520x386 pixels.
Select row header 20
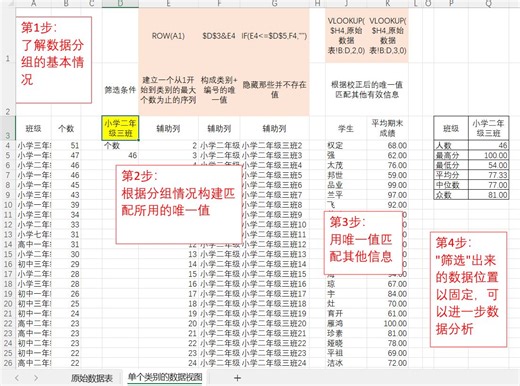tap(8, 304)
